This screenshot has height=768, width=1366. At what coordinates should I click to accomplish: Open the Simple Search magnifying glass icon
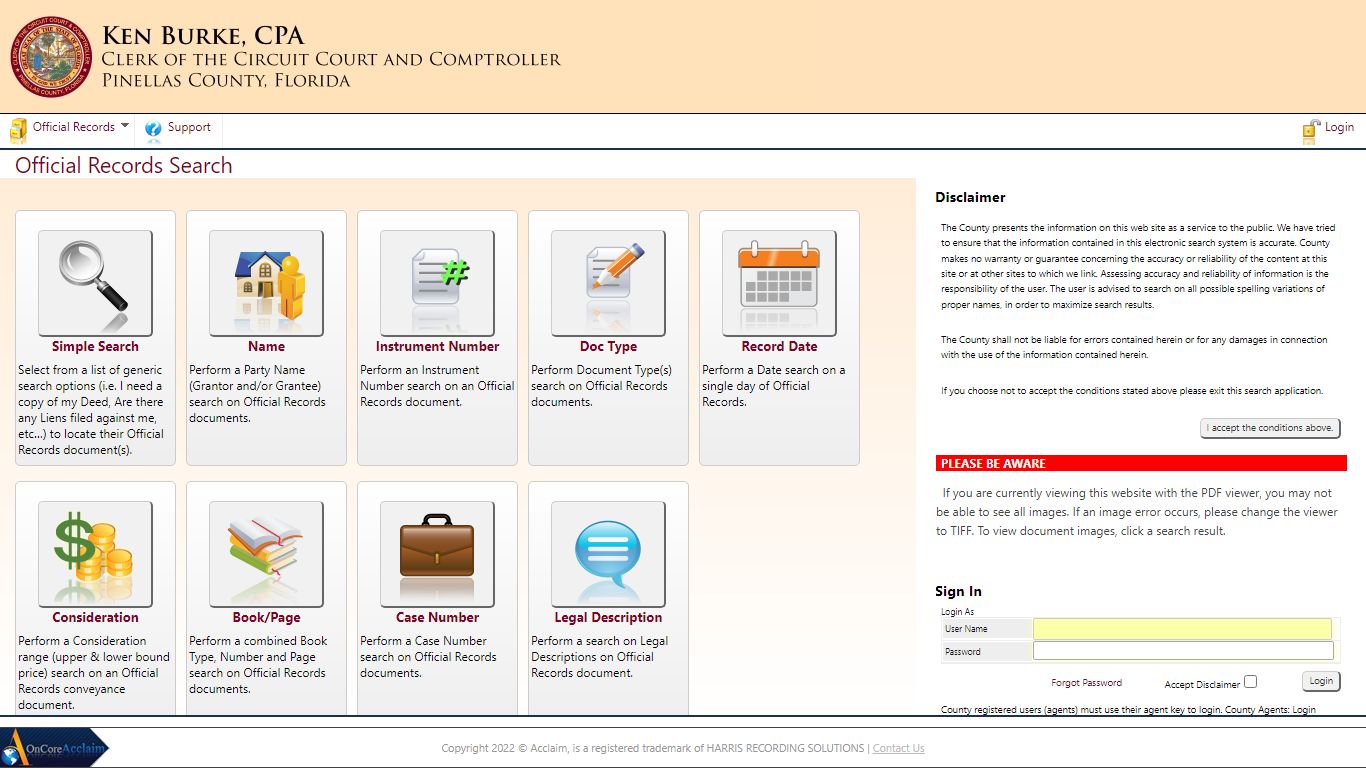[95, 283]
